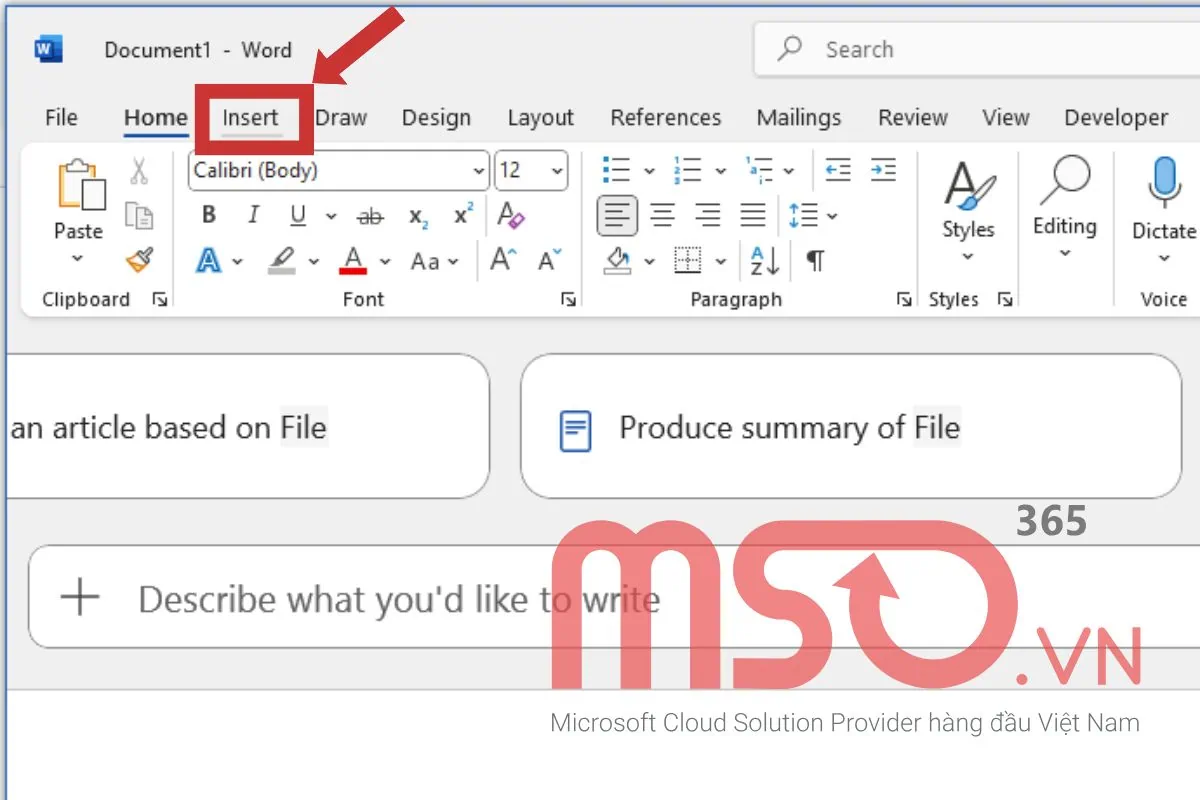The height and width of the screenshot is (800, 1200).
Task: Open the font color red swatch
Action: pyautogui.click(x=354, y=262)
